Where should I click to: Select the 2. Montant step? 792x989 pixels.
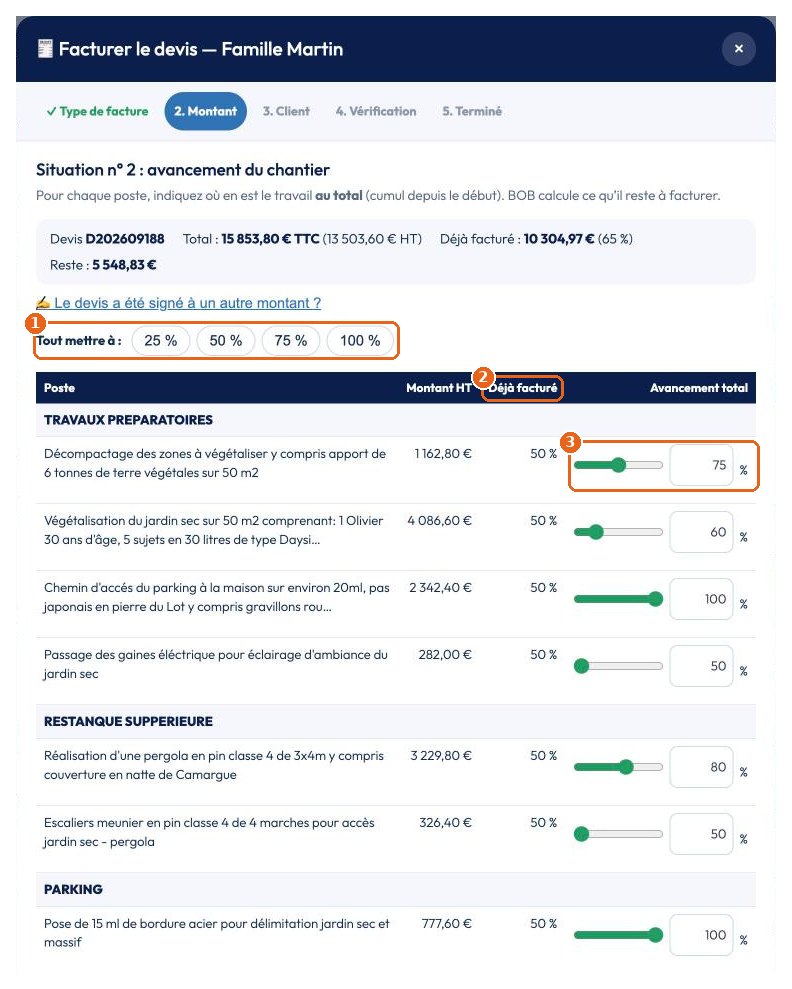click(206, 111)
